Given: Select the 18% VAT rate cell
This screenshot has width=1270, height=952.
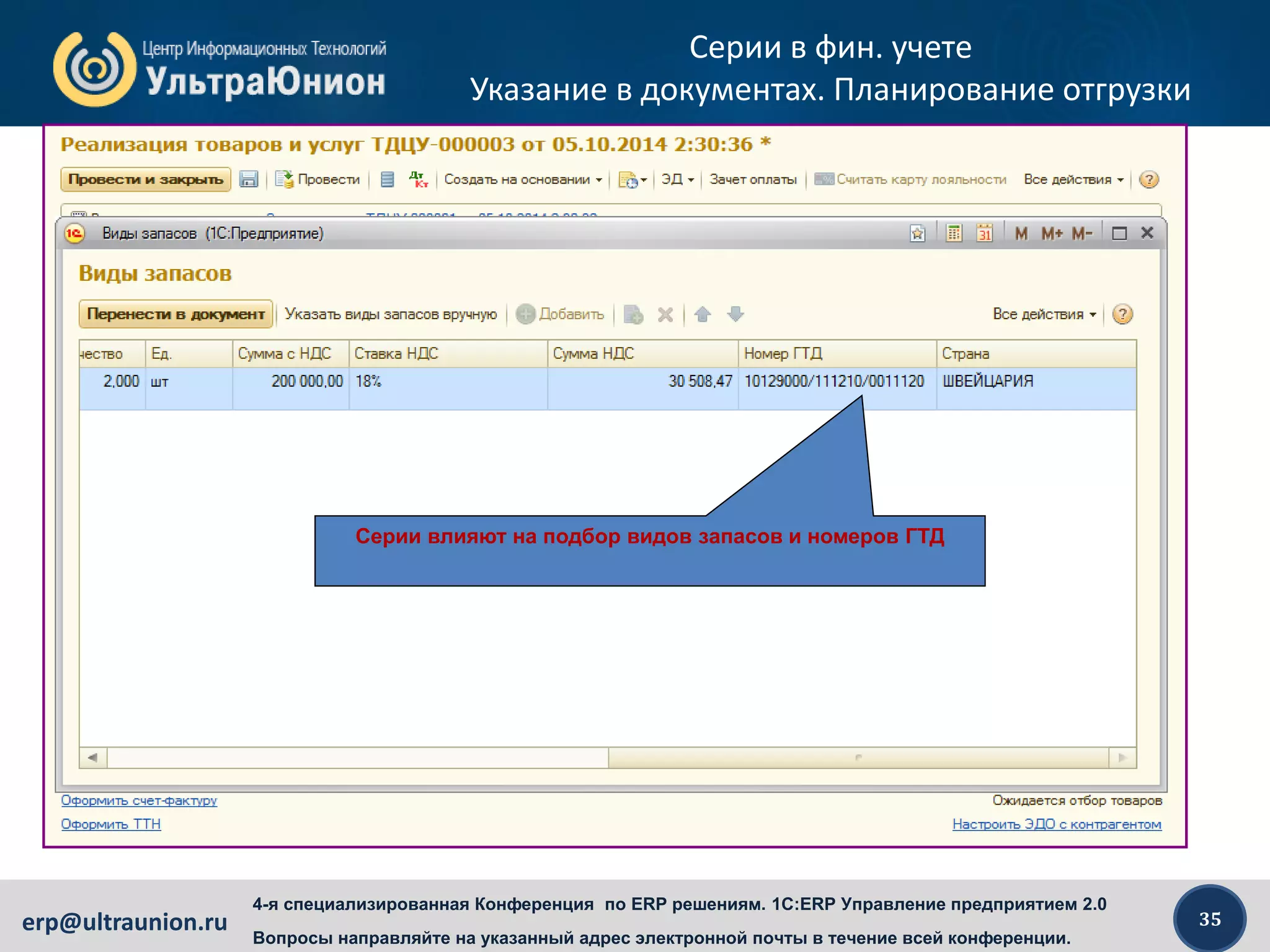Looking at the screenshot, I should (x=448, y=389).
